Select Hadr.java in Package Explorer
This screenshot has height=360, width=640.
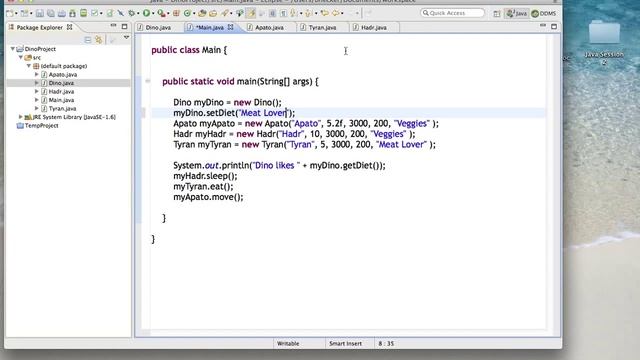61,91
